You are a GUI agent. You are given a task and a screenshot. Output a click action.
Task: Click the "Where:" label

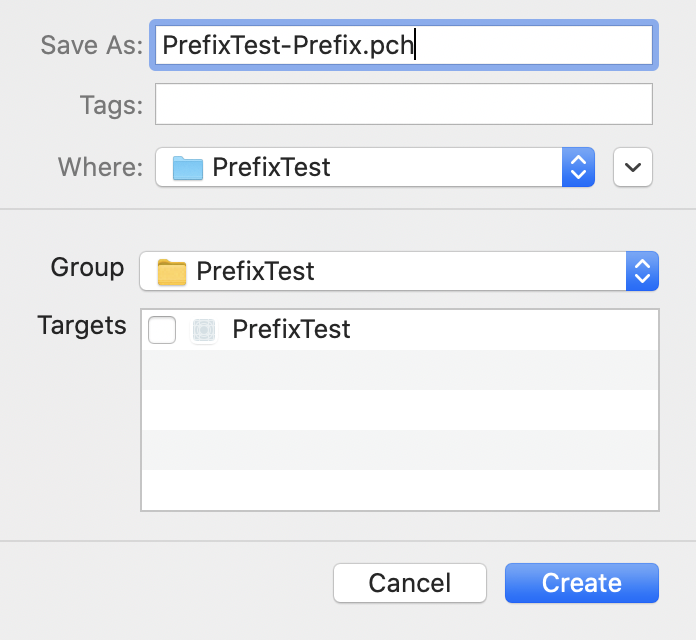point(100,167)
